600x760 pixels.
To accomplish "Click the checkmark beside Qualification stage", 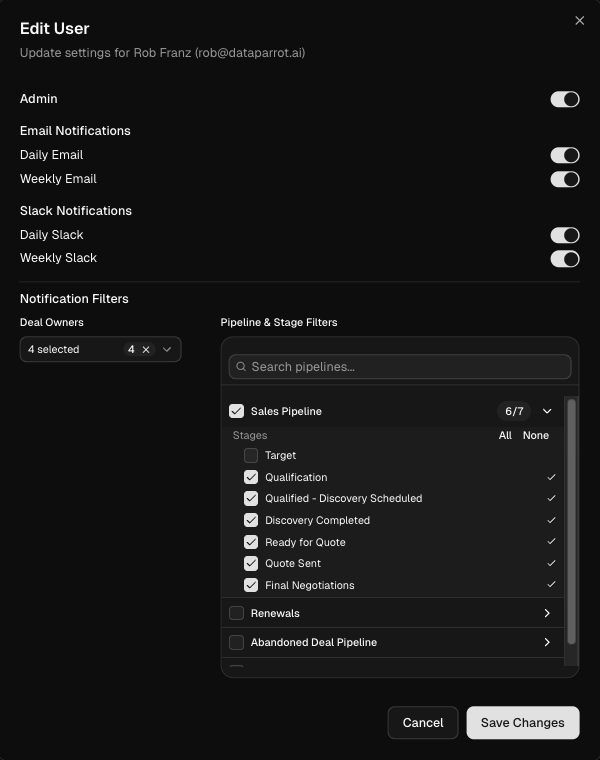I will [x=551, y=477].
